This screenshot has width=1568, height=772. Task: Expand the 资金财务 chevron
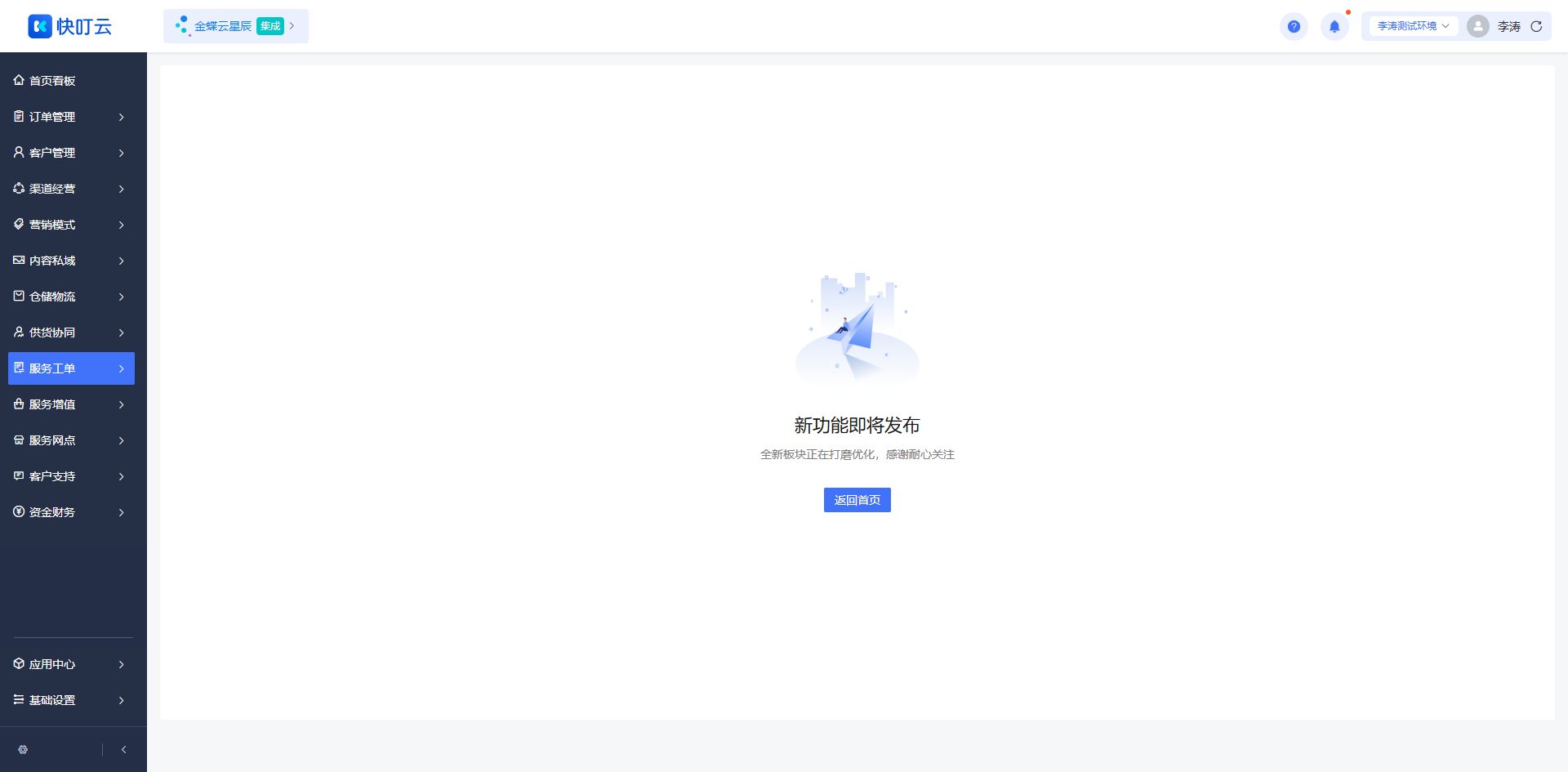pos(121,512)
